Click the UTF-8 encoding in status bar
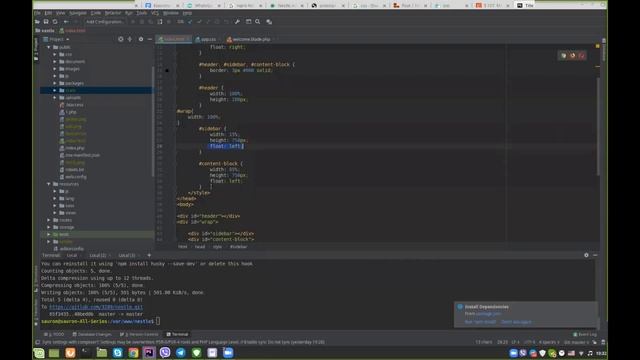 coord(529,342)
